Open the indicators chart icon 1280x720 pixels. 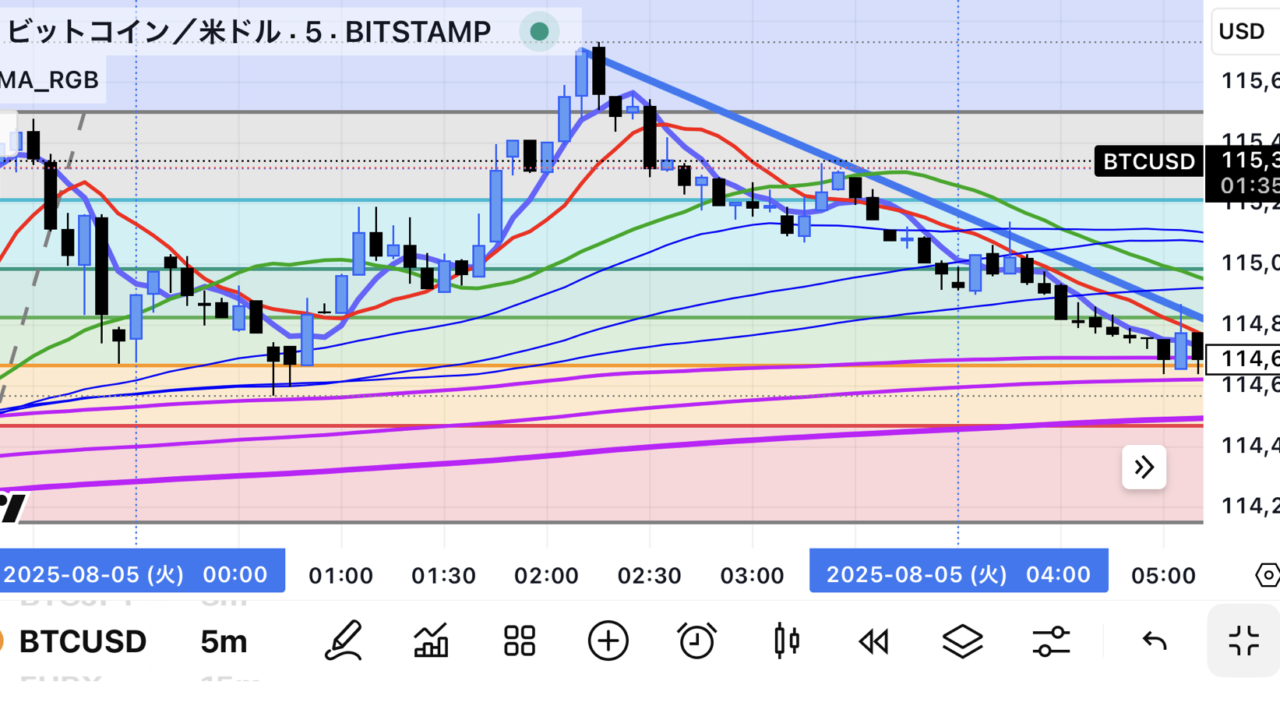(431, 641)
